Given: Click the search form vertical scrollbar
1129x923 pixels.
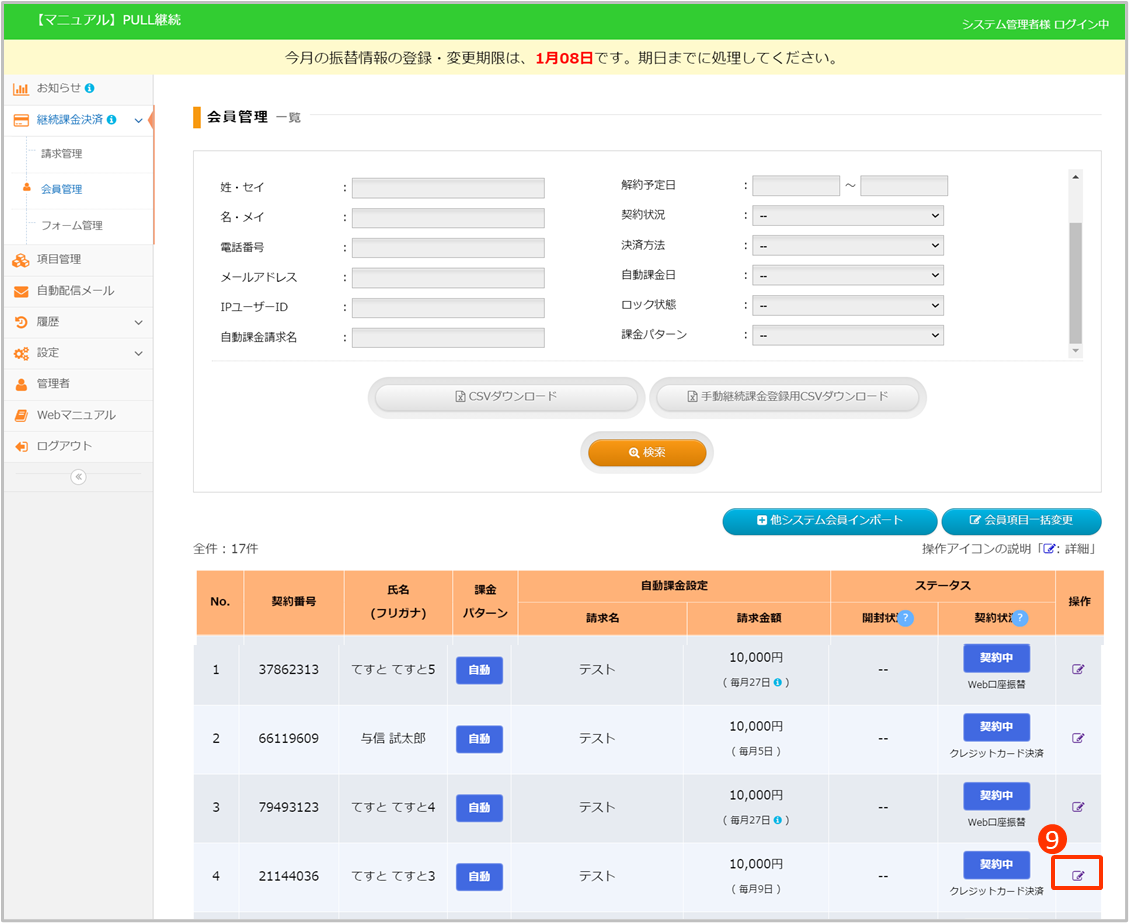Looking at the screenshot, I should tap(1075, 281).
